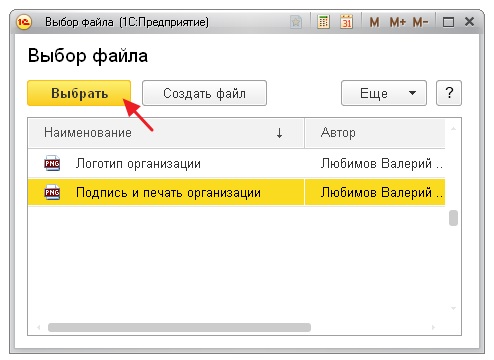
Task: Click the scroll down arrow of list
Action: tap(453, 308)
